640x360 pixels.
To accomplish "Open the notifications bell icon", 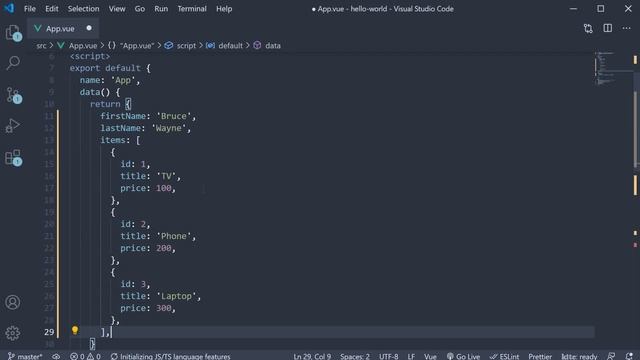I will click(629, 356).
